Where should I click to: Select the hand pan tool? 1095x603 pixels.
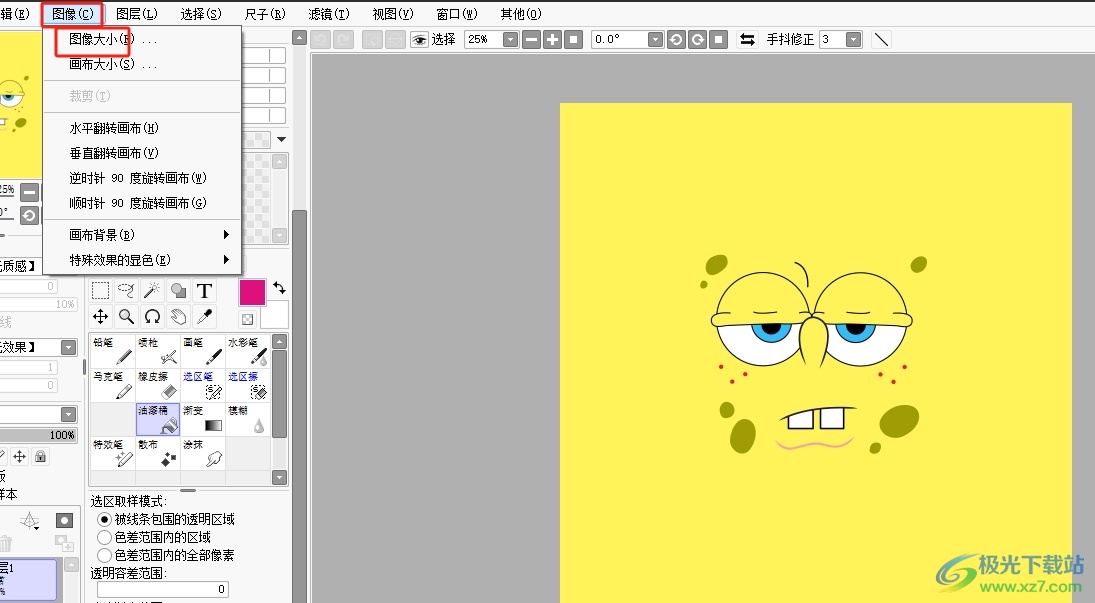[x=178, y=317]
